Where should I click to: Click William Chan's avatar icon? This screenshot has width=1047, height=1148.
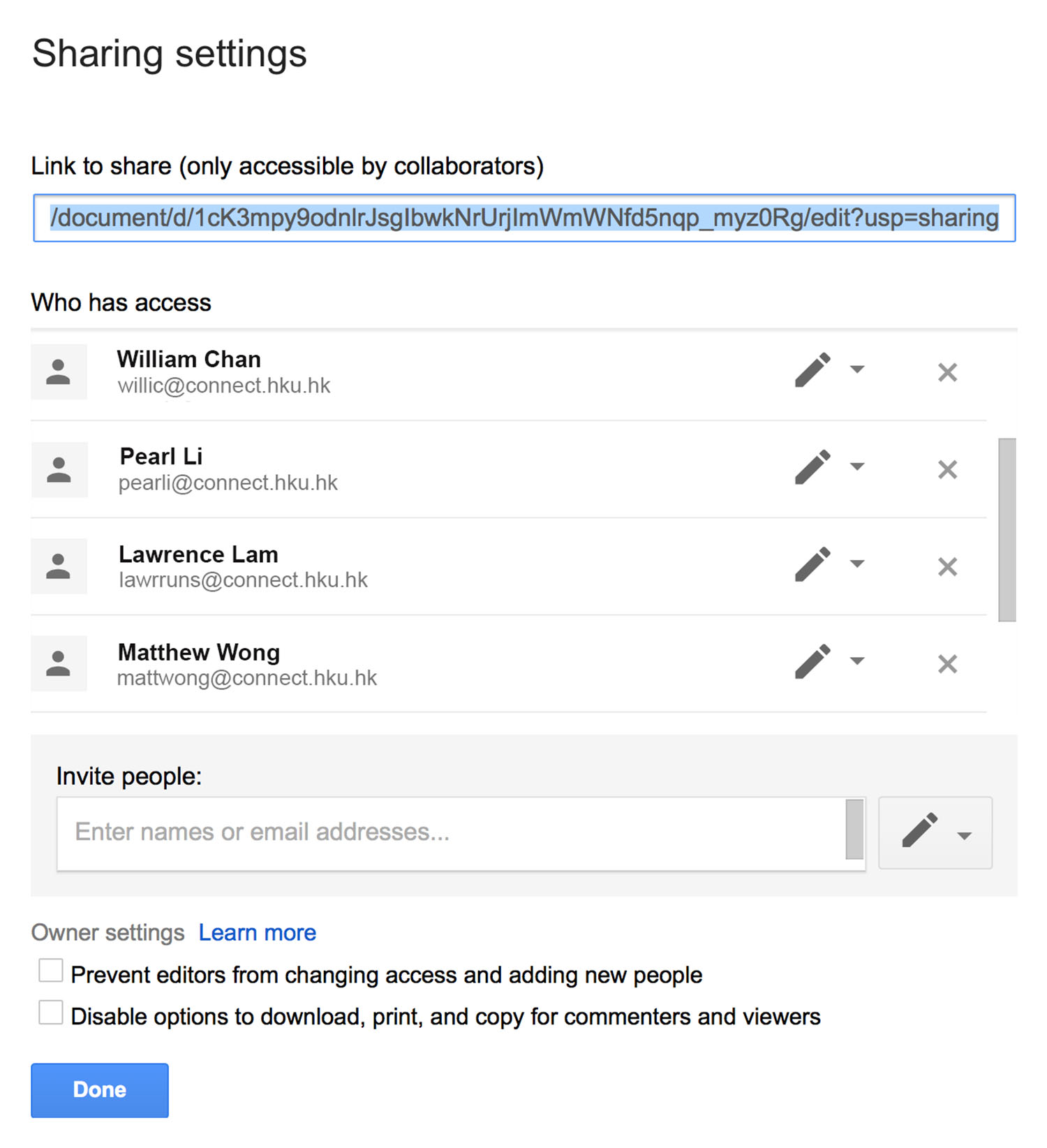[x=59, y=371]
